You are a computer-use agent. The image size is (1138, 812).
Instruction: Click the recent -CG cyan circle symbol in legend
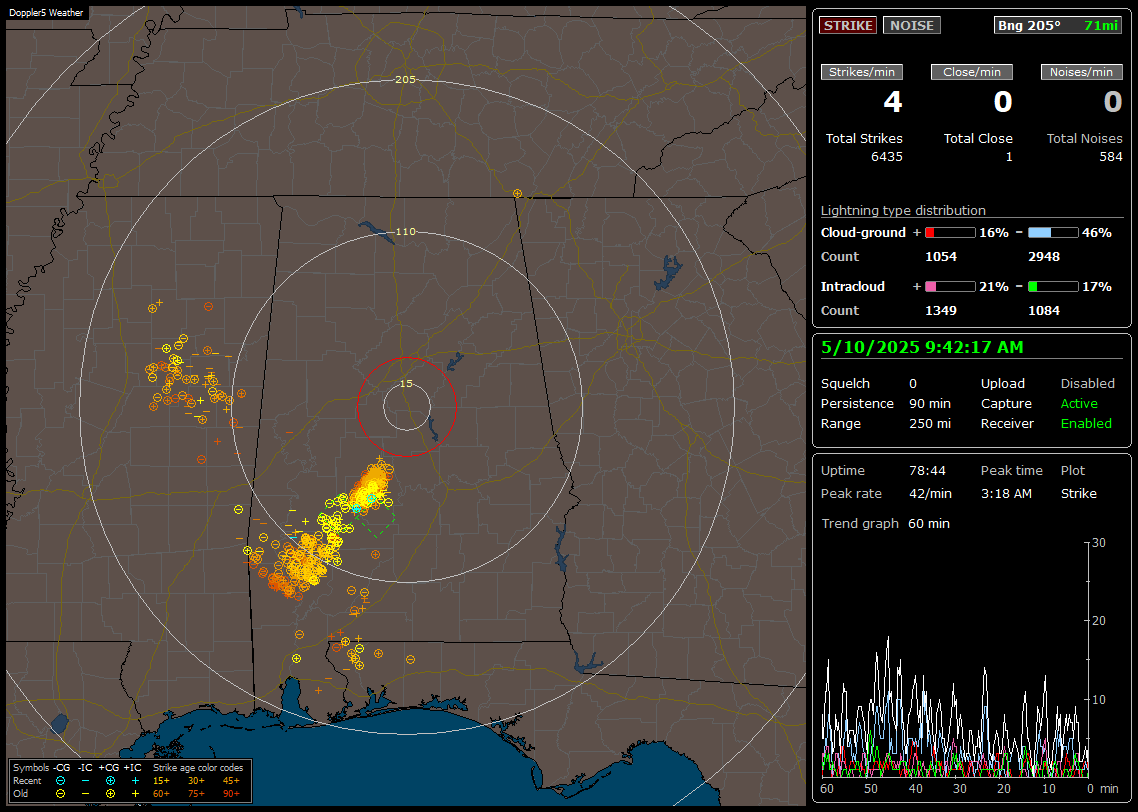click(60, 781)
